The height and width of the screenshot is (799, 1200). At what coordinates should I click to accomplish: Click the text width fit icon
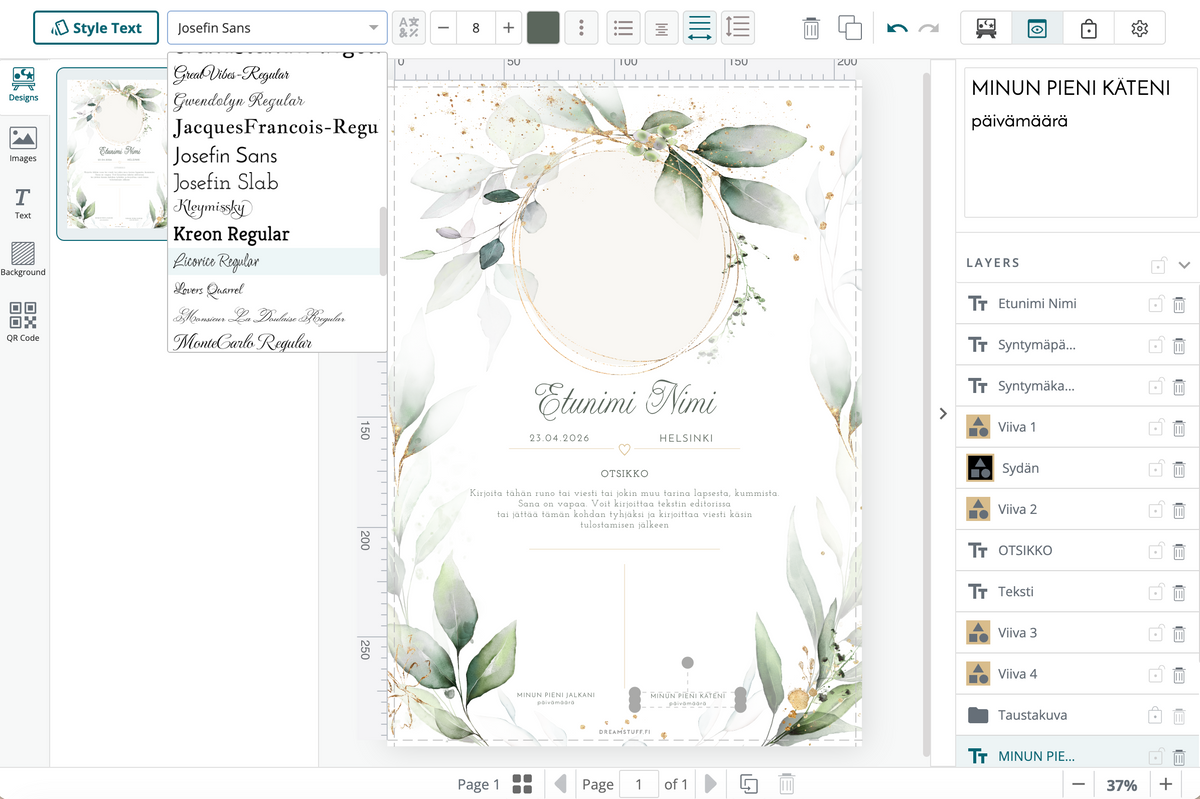700,28
